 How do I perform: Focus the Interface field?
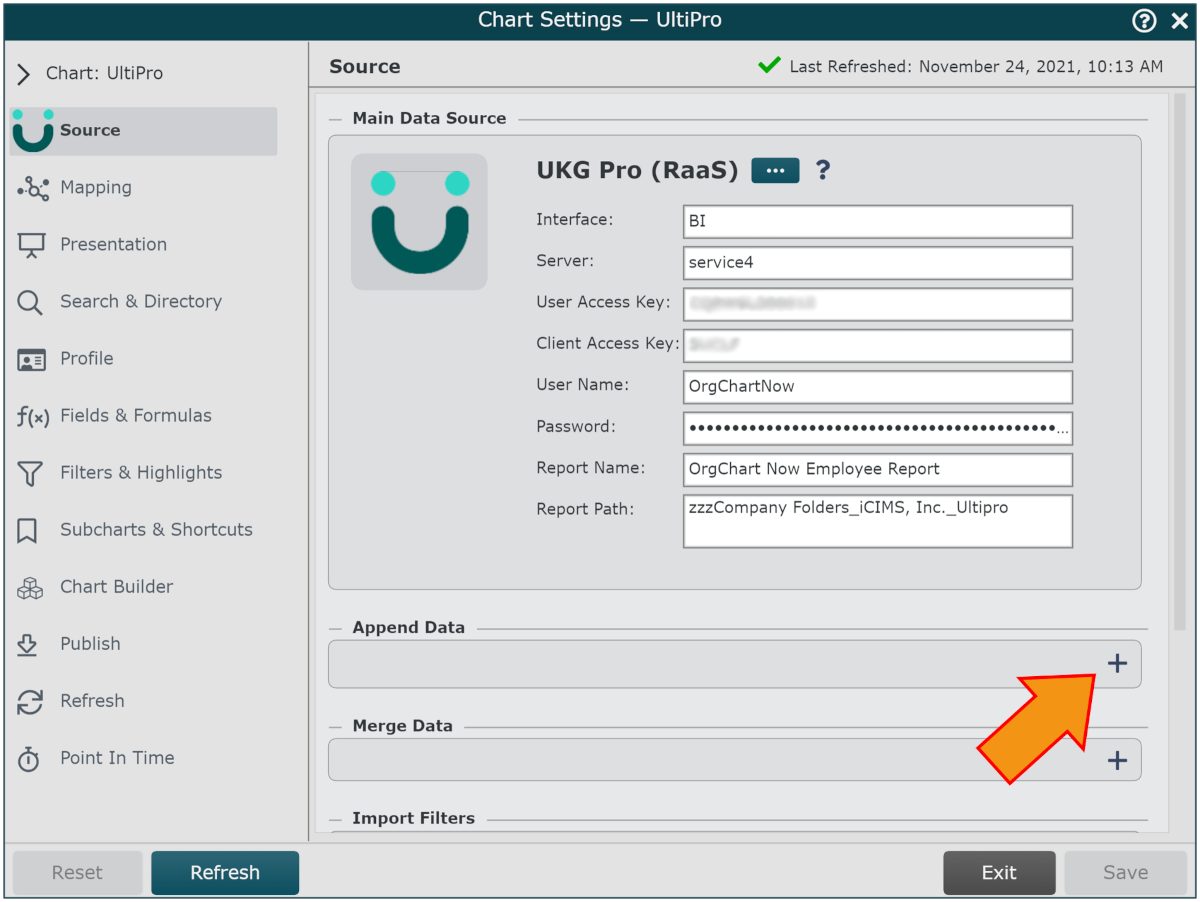pyautogui.click(x=878, y=222)
